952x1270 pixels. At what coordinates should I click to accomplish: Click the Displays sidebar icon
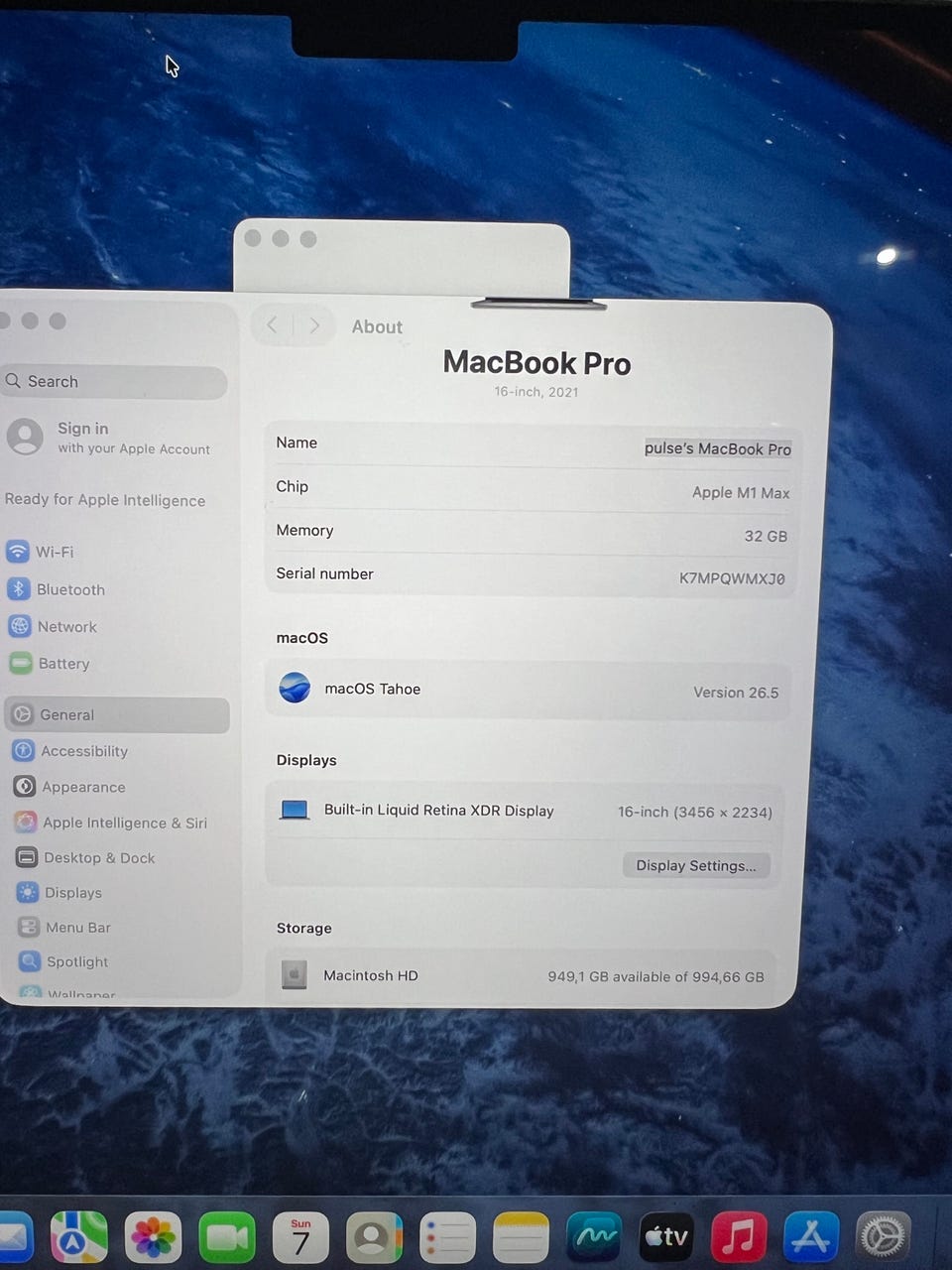[x=28, y=892]
